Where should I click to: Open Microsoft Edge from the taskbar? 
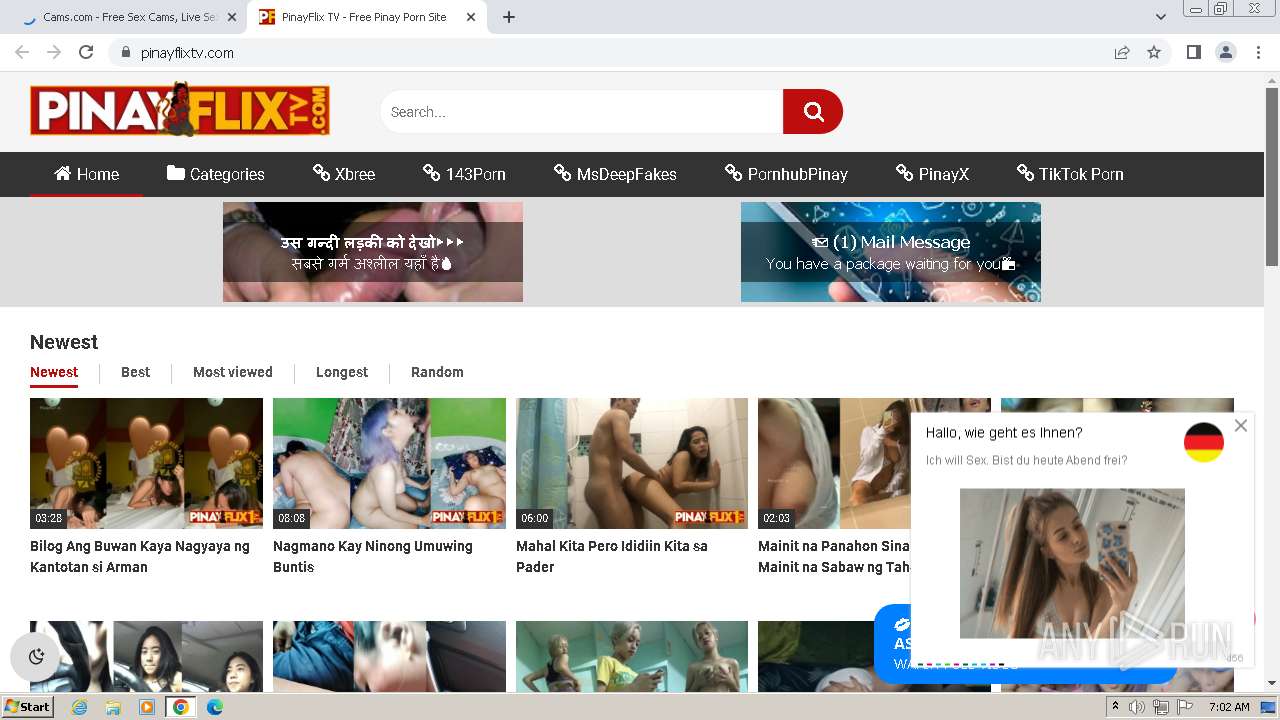[x=215, y=707]
